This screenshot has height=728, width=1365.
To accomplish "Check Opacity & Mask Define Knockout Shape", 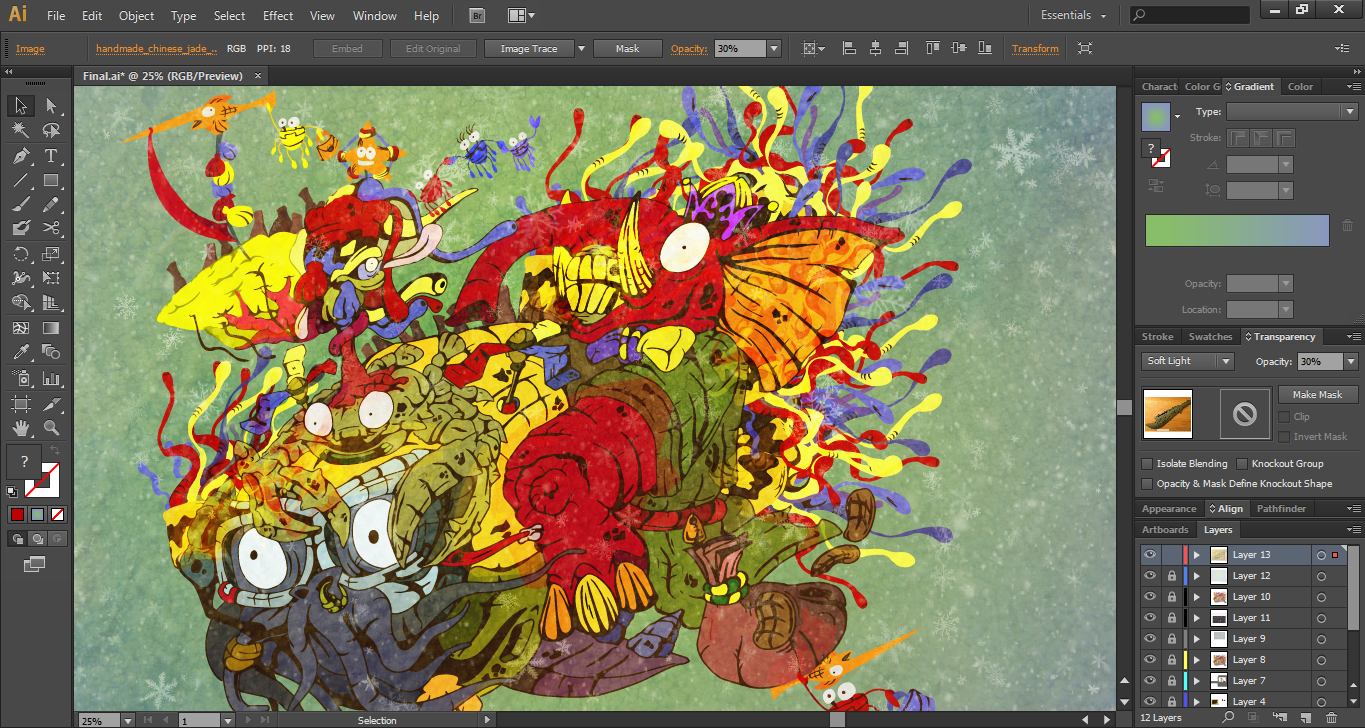I will click(1147, 484).
